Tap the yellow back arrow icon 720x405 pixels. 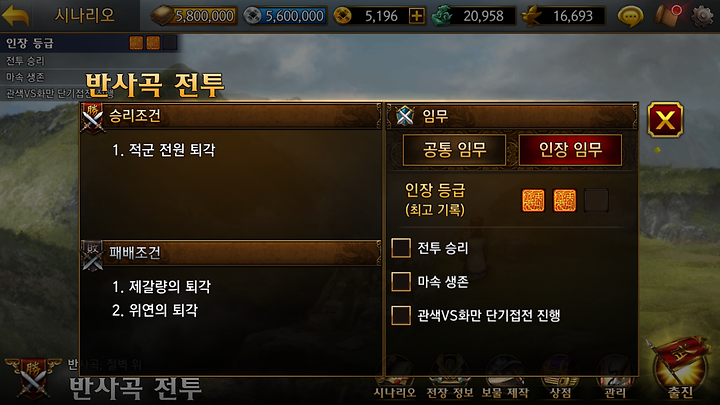coord(15,15)
